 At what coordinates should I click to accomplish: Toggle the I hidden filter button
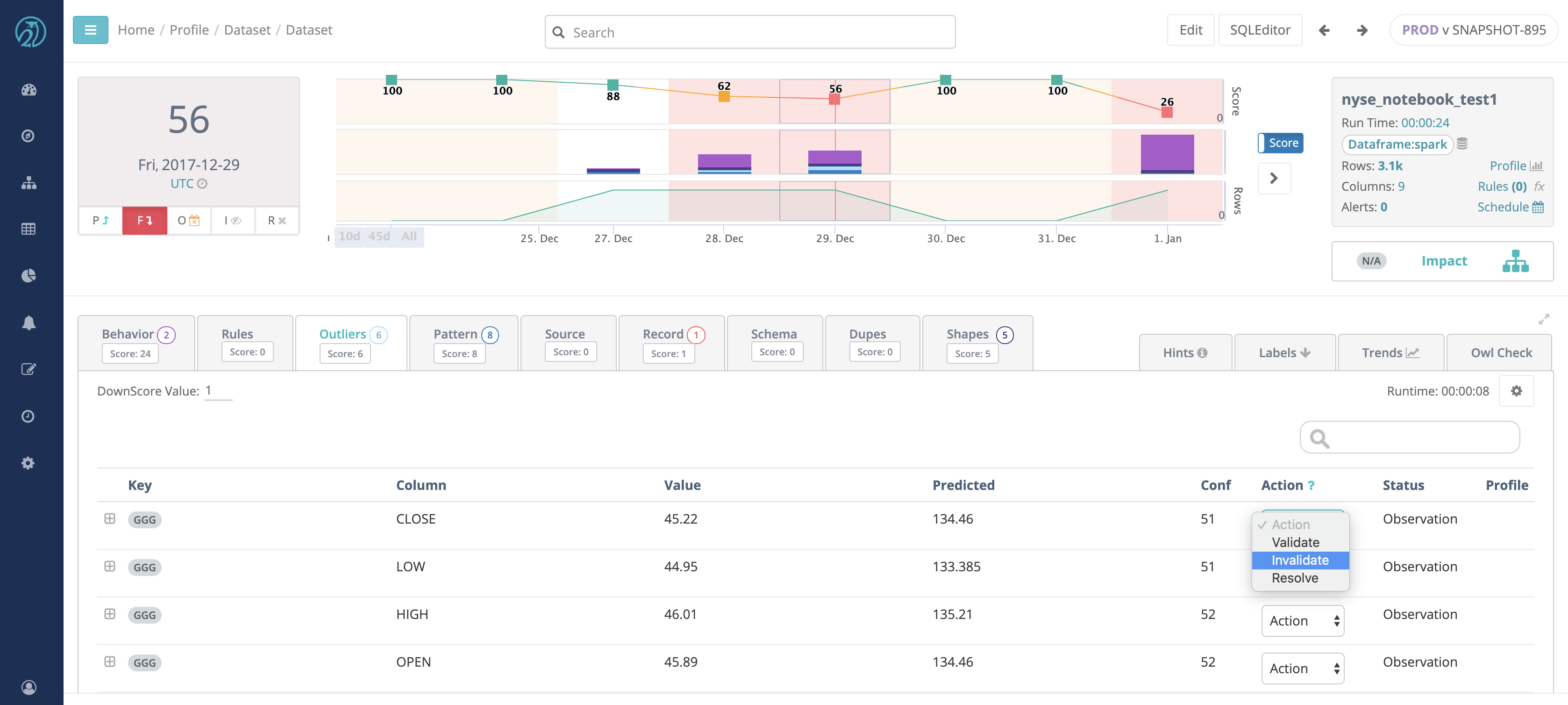233,220
